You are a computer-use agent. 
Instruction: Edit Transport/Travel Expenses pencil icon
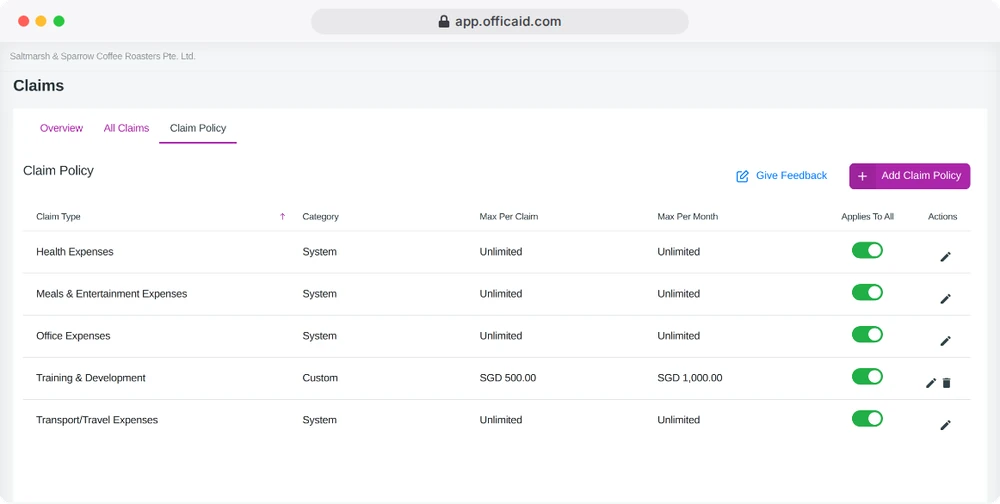click(945, 425)
